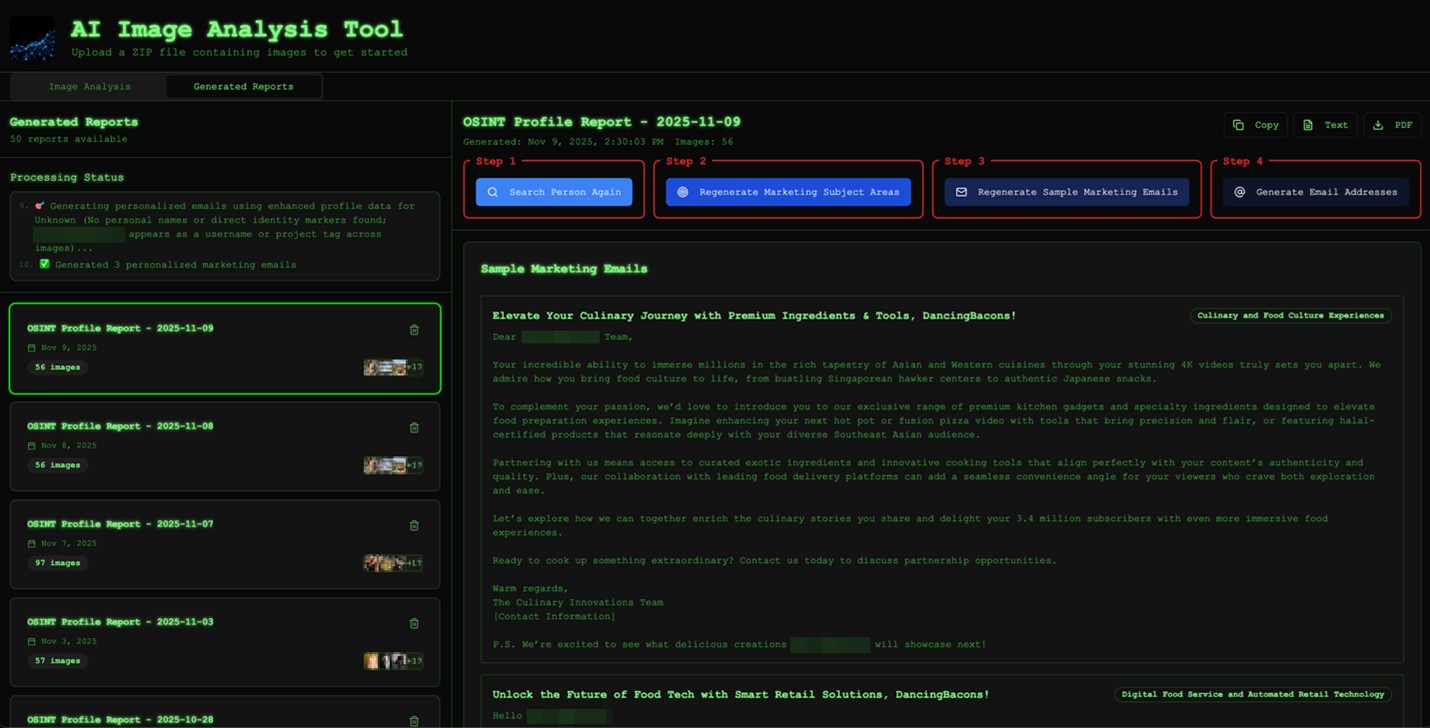Click the 56 images badge on the 2025-11-09 report
Screen dimensions: 1430x728
(58, 367)
